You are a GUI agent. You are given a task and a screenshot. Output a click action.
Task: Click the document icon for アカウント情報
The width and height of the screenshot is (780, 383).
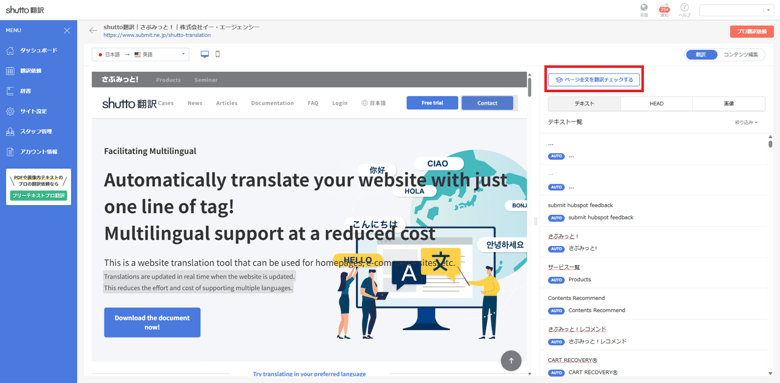click(10, 152)
